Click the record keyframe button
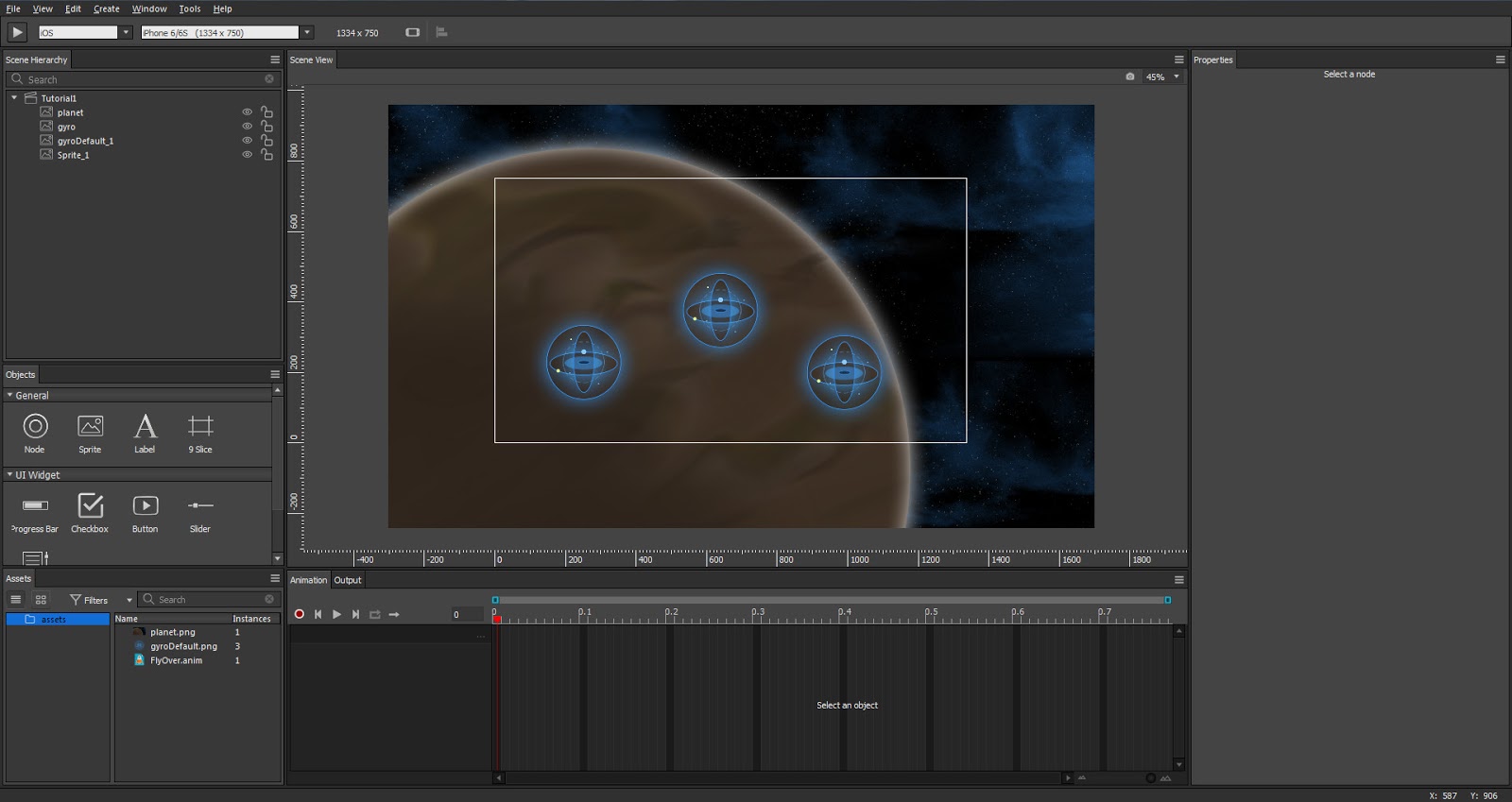Screen dimensions: 1512x802 point(300,614)
